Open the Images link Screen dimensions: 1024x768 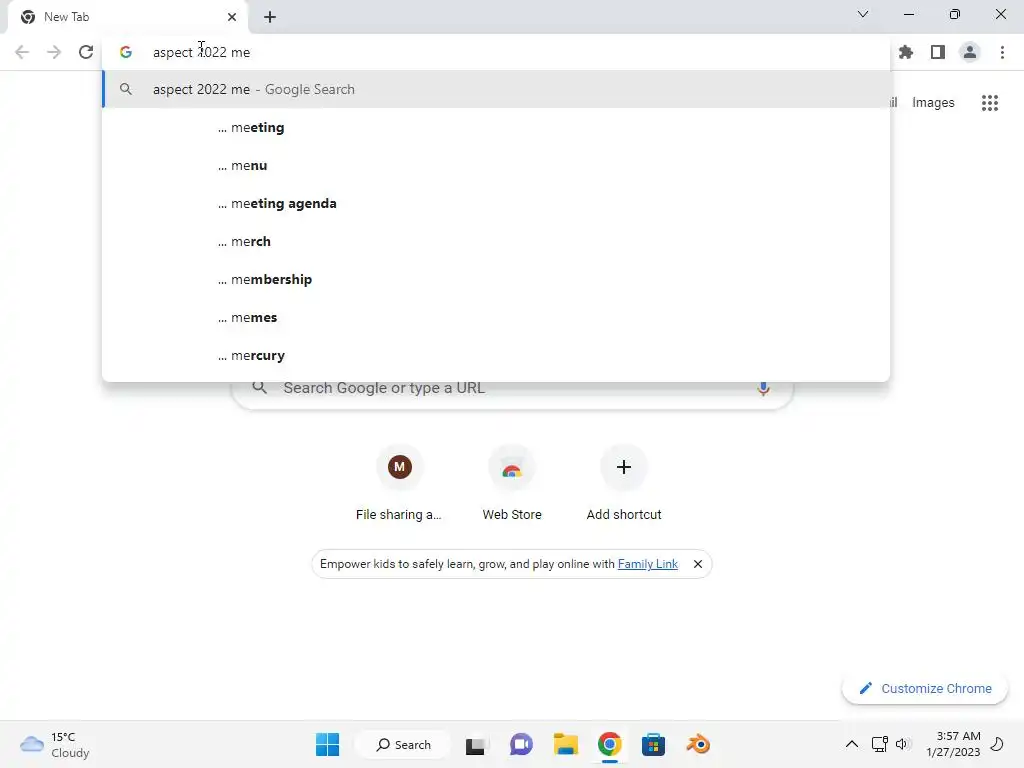pos(933,103)
